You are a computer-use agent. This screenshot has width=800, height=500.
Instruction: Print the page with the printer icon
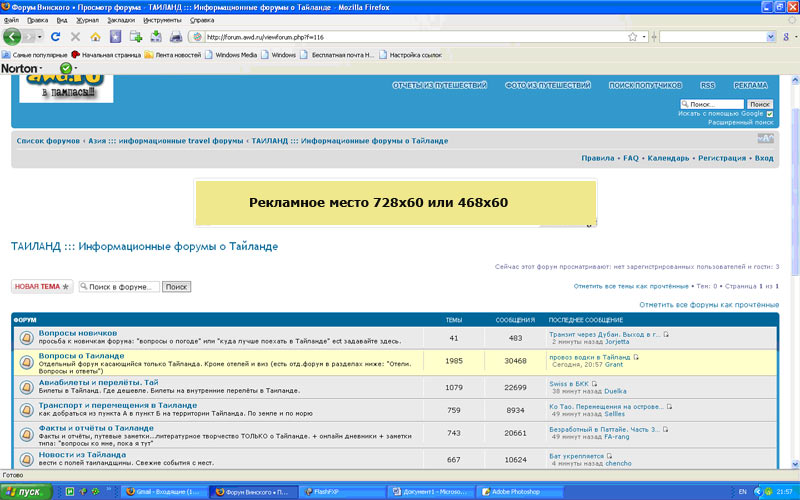(176, 37)
